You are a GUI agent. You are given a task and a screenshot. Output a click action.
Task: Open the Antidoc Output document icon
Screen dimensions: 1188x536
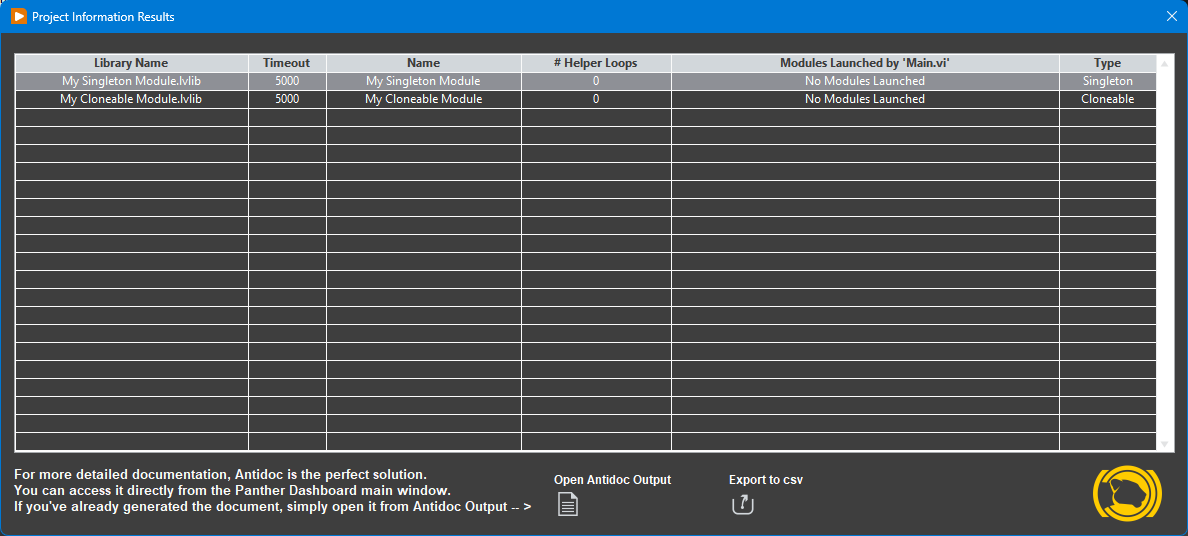(567, 504)
